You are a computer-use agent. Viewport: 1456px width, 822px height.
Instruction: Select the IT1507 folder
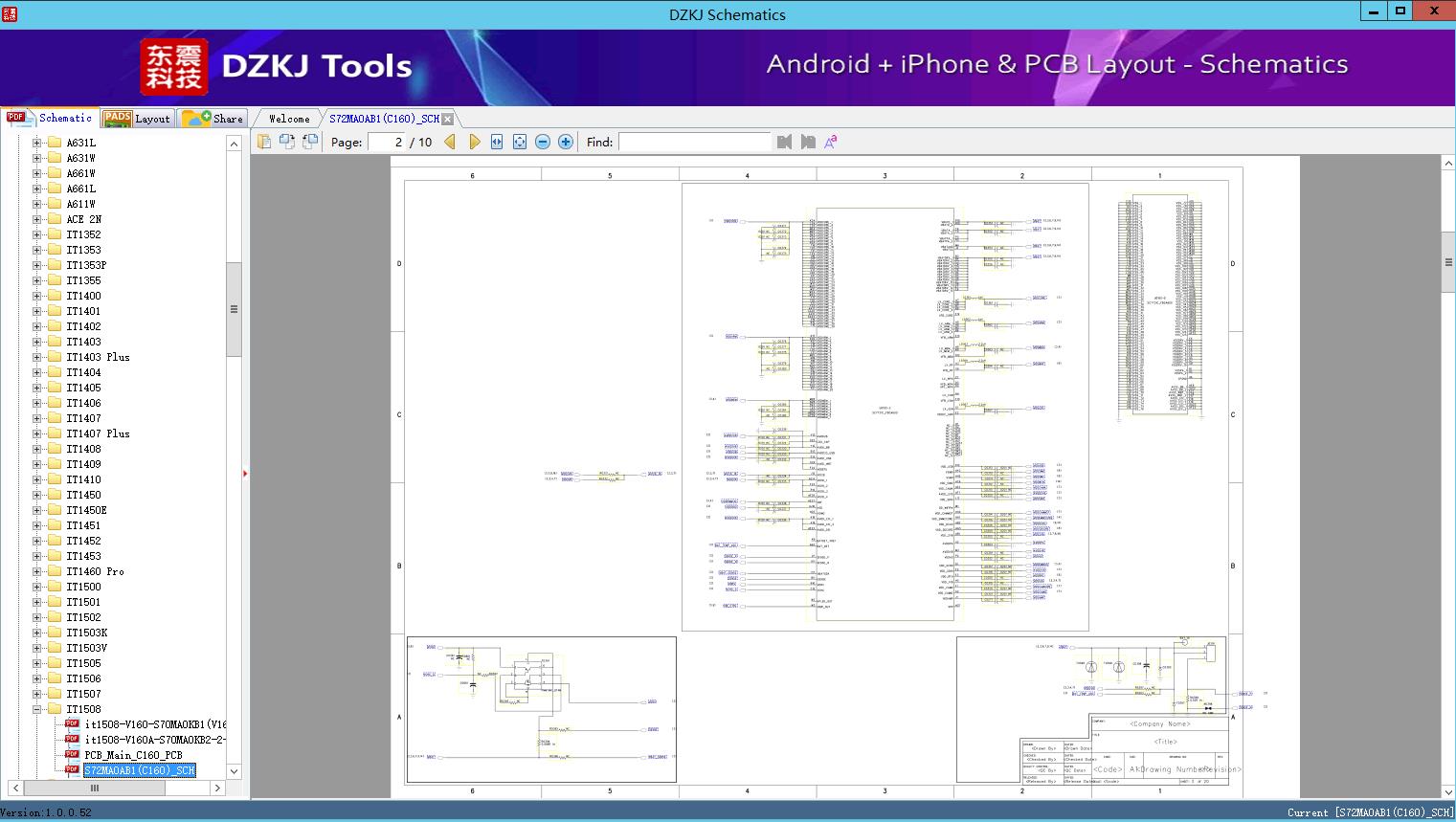tap(83, 694)
